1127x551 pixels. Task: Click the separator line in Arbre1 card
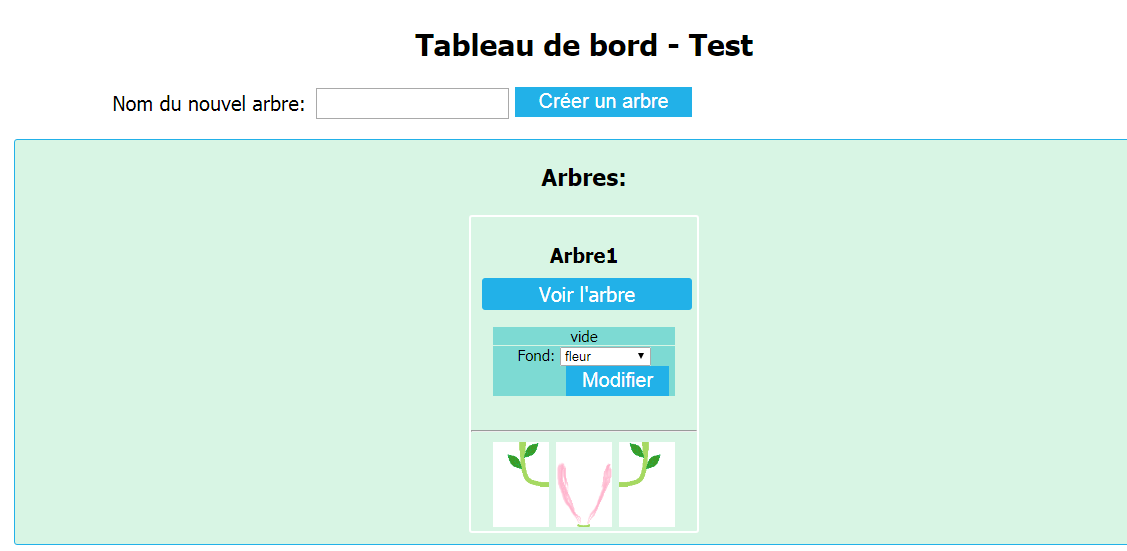coord(584,430)
